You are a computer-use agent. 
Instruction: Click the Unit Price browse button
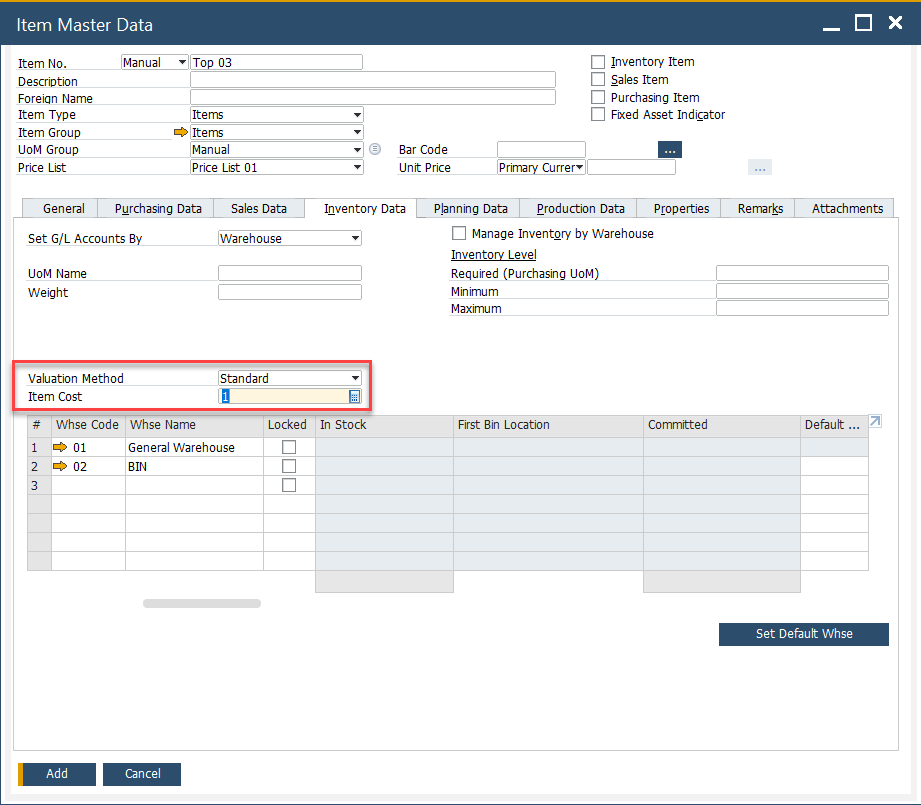[760, 168]
